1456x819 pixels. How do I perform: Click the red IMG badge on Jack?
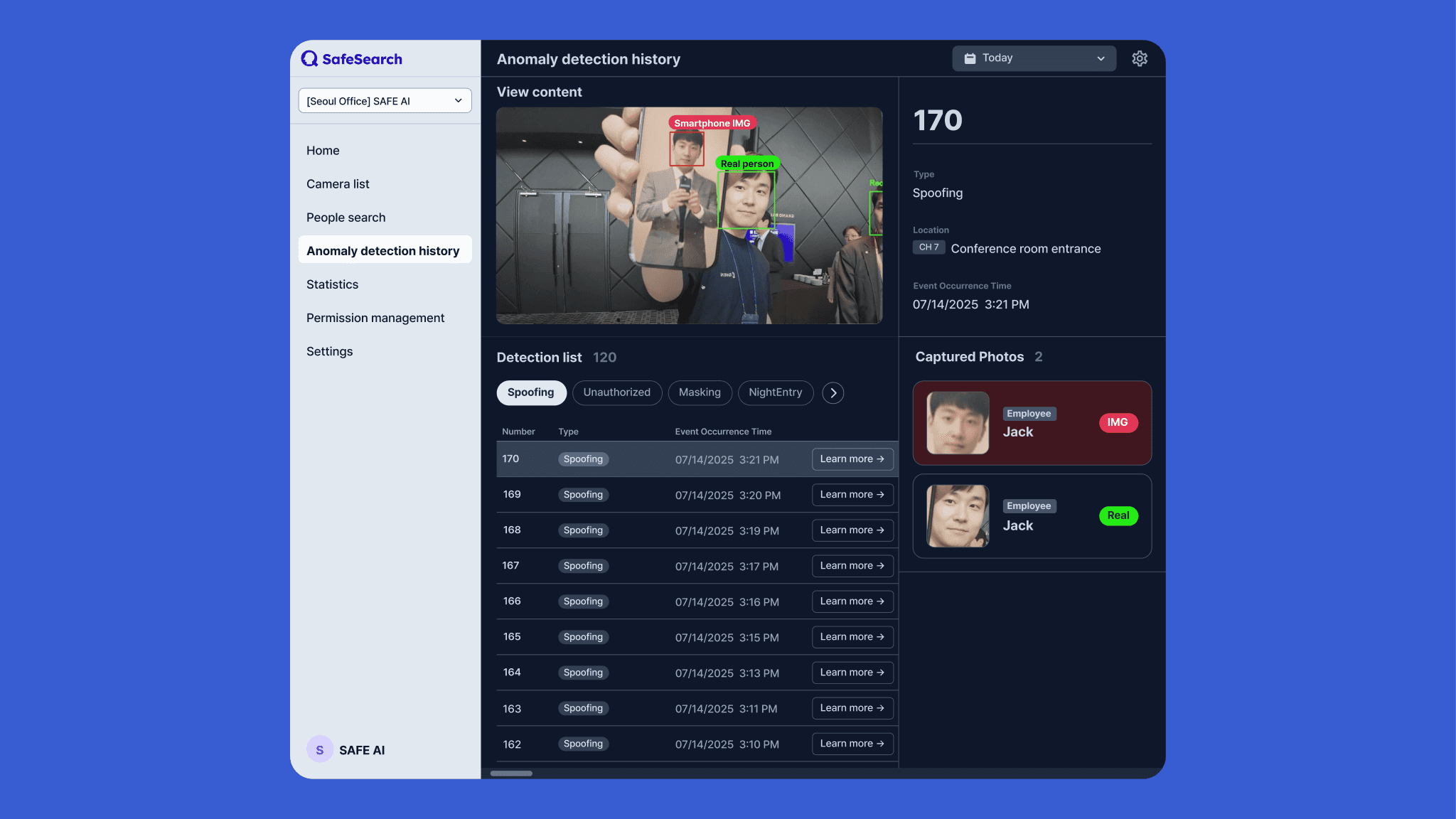pos(1118,422)
